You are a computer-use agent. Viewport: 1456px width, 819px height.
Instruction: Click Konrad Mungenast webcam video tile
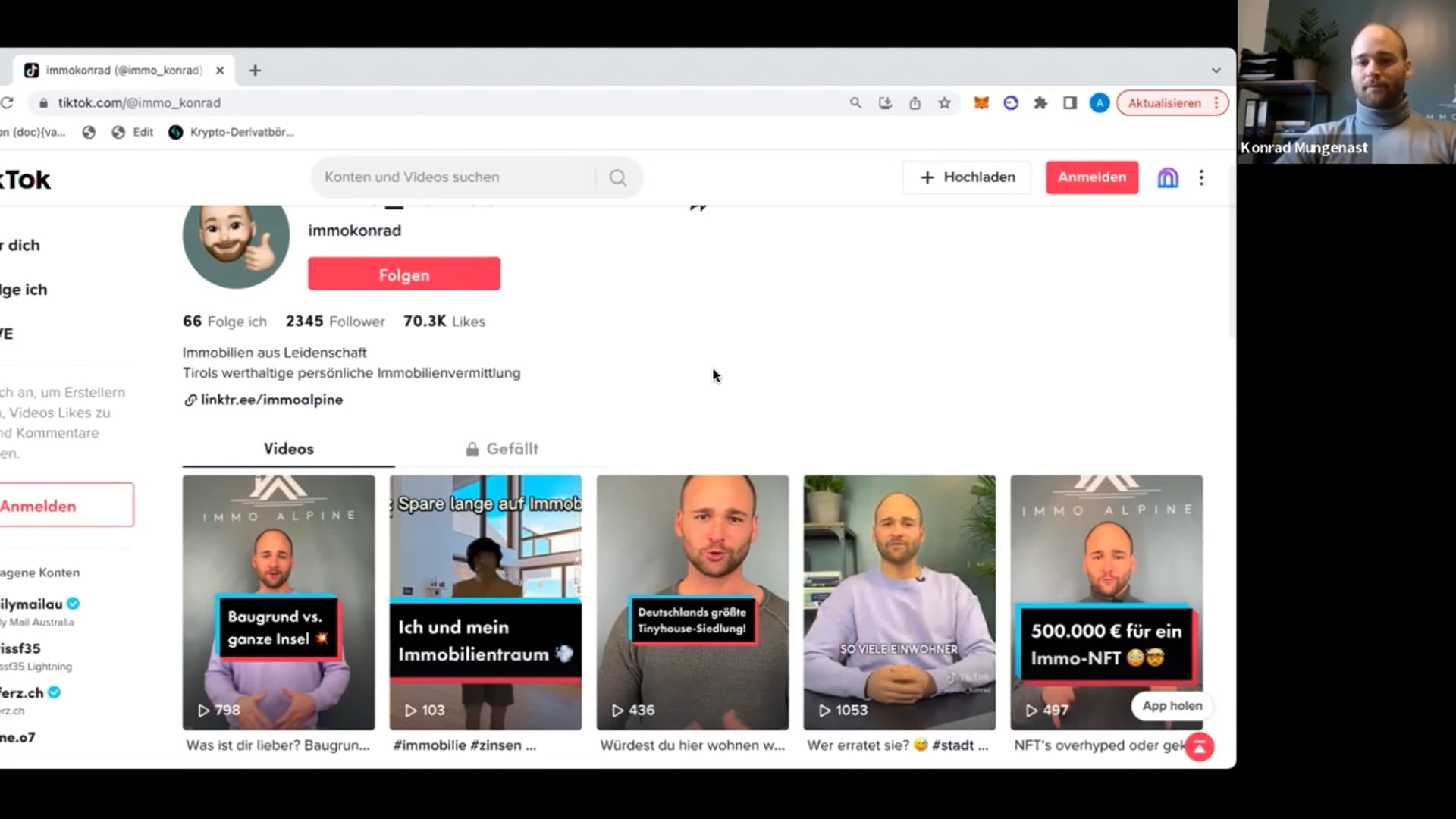pos(1346,81)
